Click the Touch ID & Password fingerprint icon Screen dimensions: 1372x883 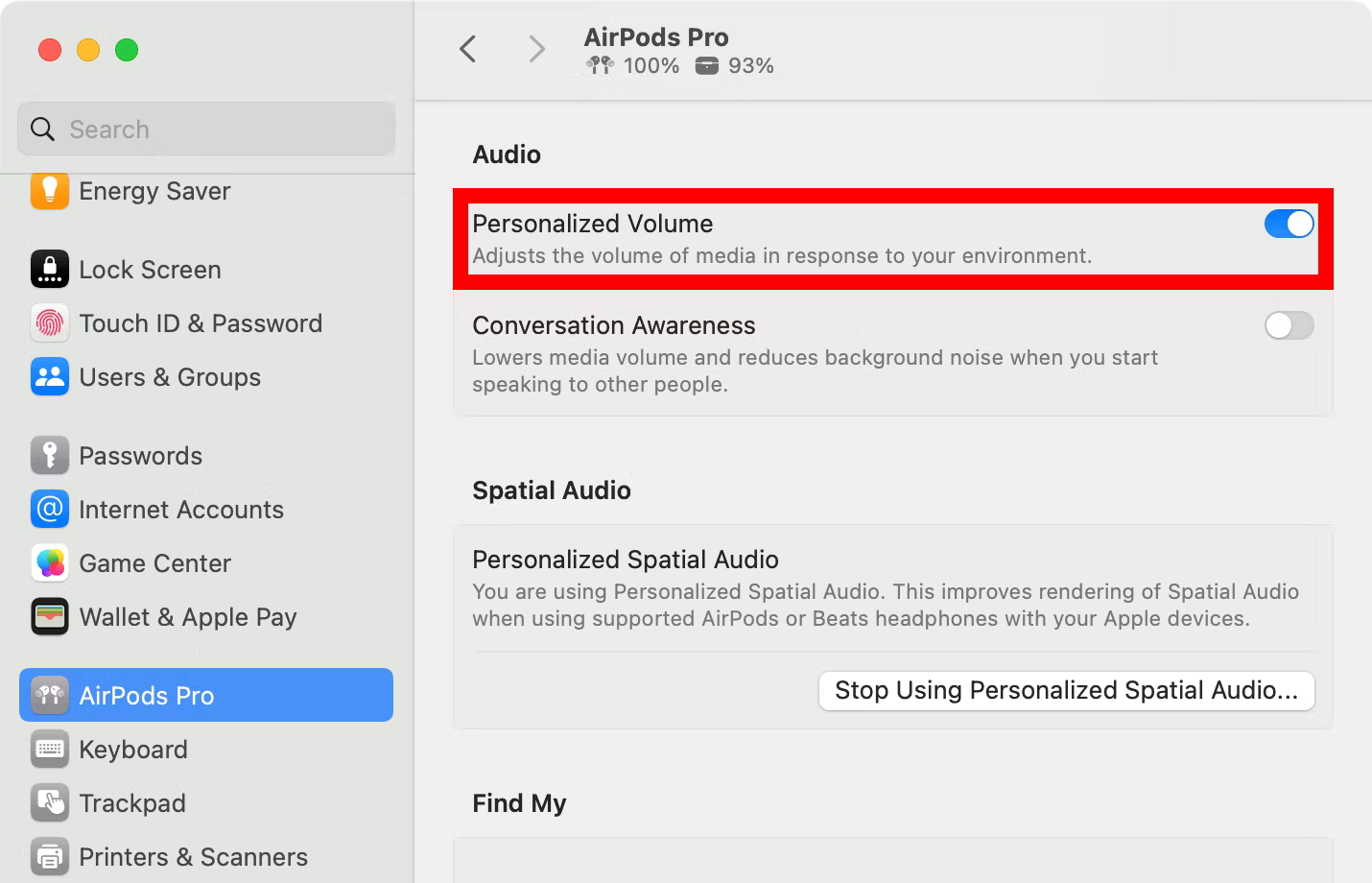coord(50,323)
